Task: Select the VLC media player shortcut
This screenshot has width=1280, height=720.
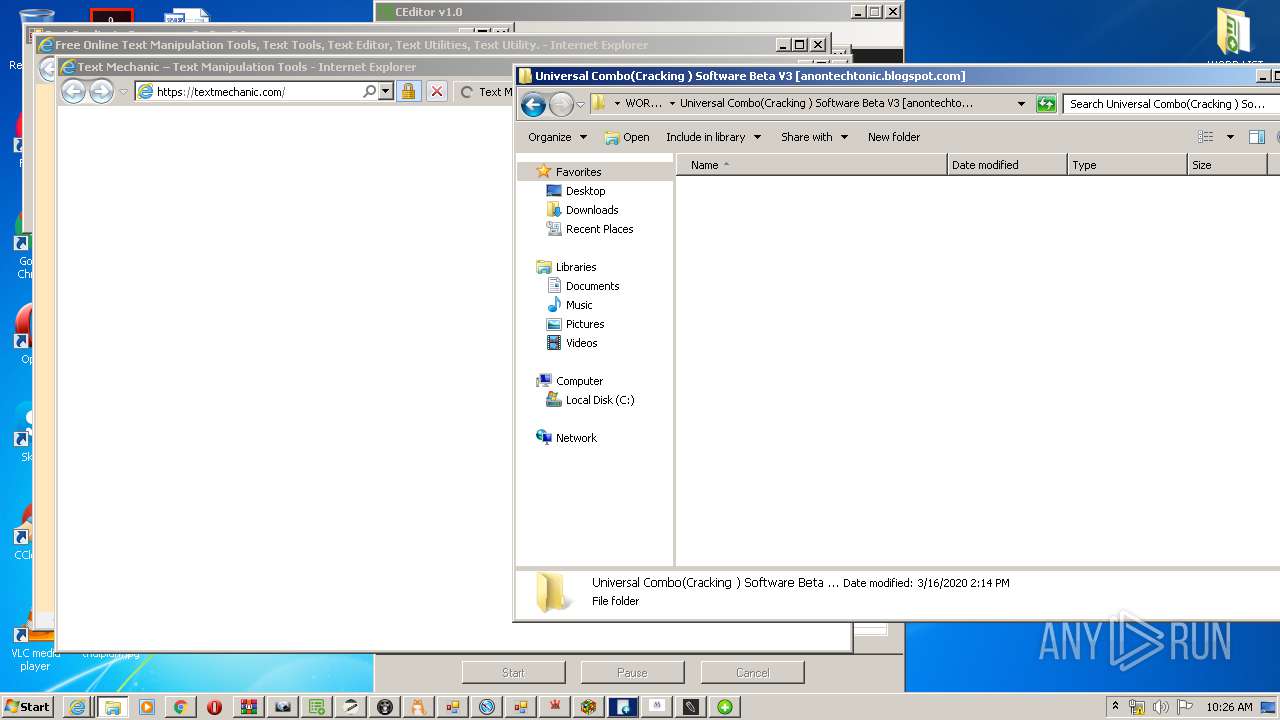Action: (x=35, y=646)
